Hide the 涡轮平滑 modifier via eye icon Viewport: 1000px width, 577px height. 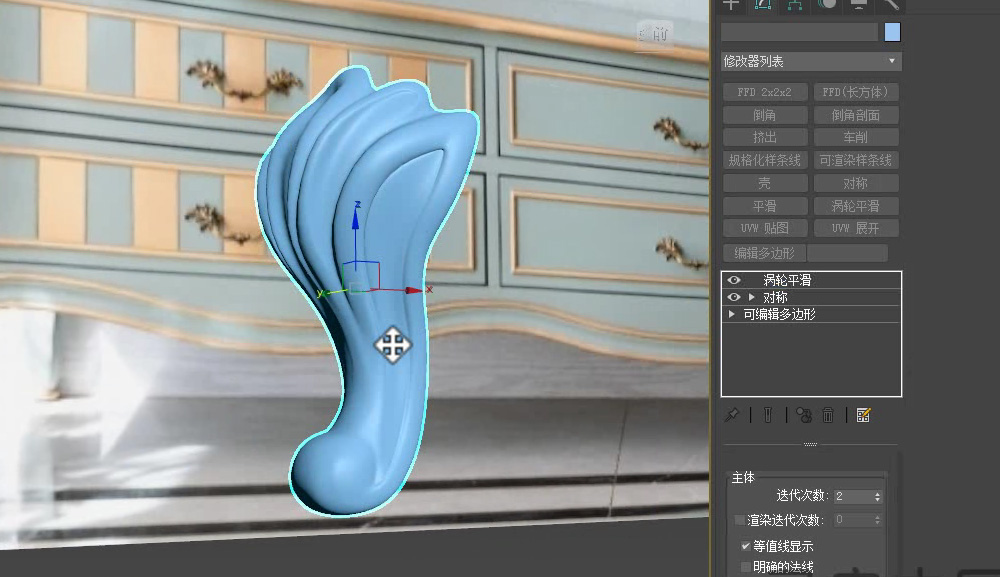click(733, 281)
